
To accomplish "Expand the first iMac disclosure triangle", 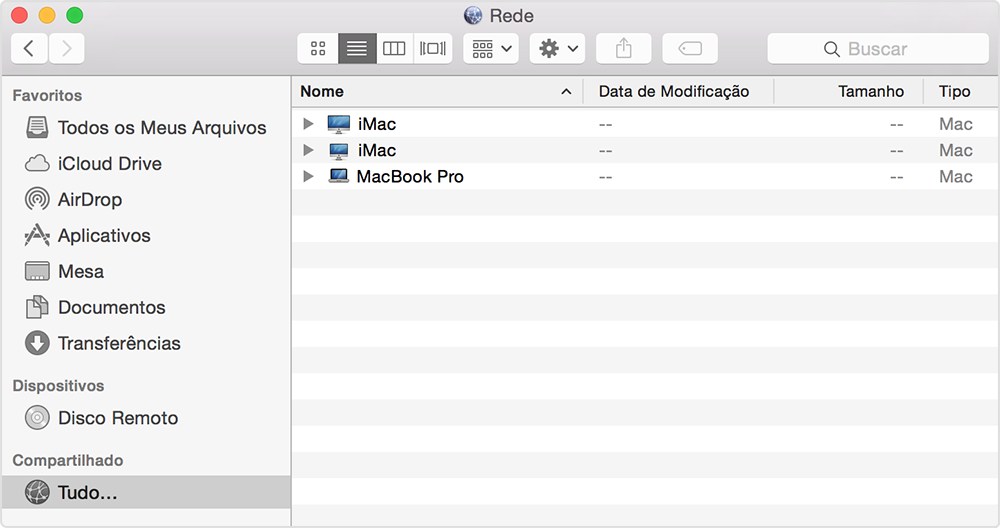I will 308,124.
